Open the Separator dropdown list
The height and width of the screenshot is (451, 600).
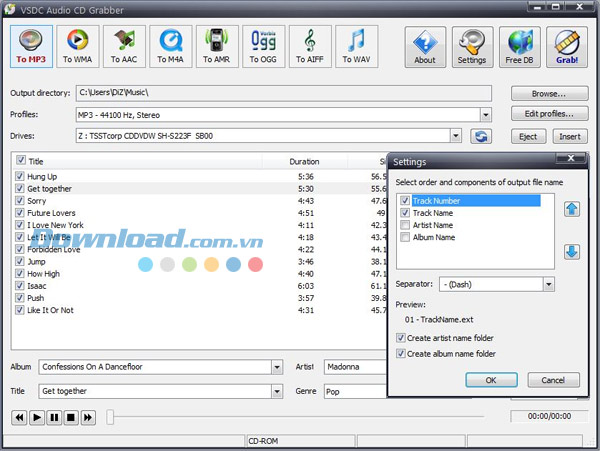548,284
